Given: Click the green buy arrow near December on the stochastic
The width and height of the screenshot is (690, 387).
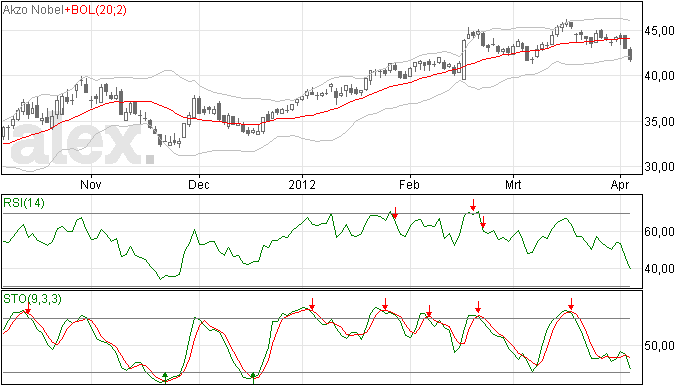Looking at the screenshot, I should pyautogui.click(x=165, y=378).
